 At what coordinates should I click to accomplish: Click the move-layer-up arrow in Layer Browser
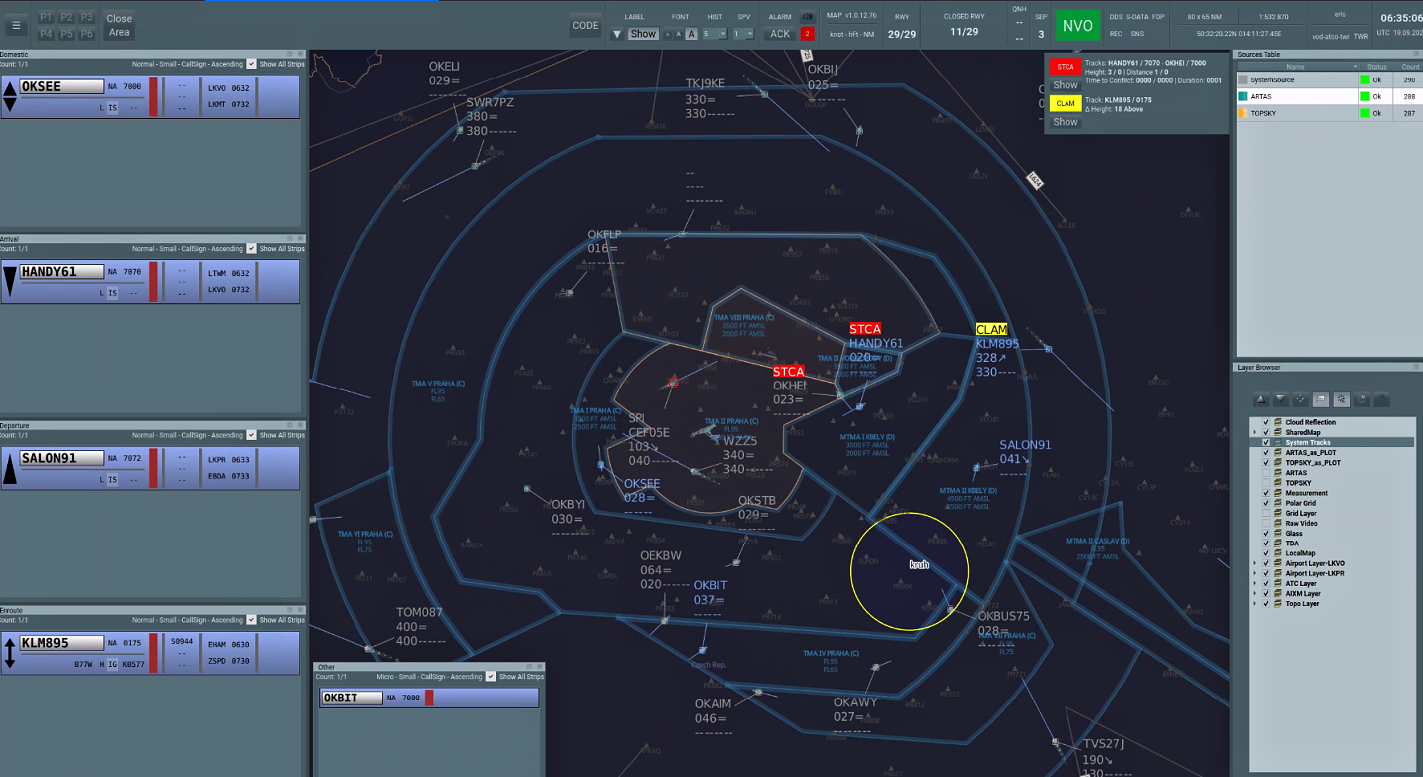(1259, 400)
